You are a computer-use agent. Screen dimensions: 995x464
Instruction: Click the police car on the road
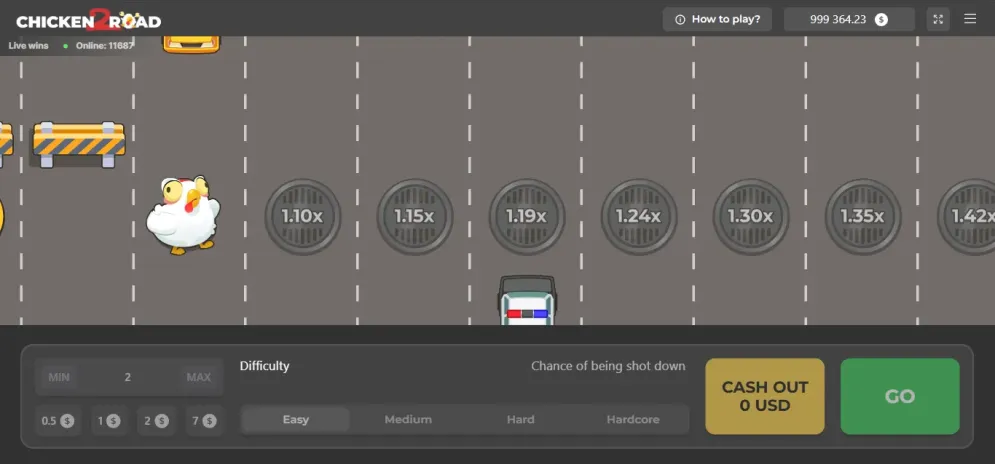pos(527,300)
